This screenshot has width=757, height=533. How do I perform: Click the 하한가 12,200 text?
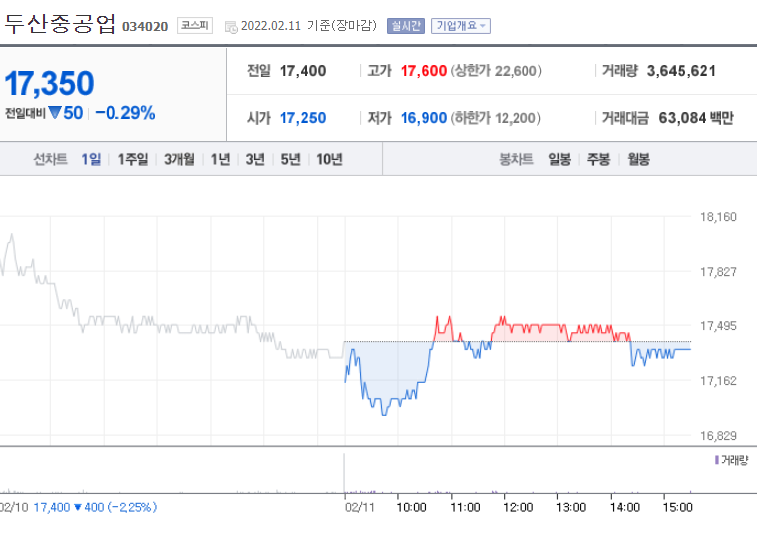pyautogui.click(x=496, y=118)
